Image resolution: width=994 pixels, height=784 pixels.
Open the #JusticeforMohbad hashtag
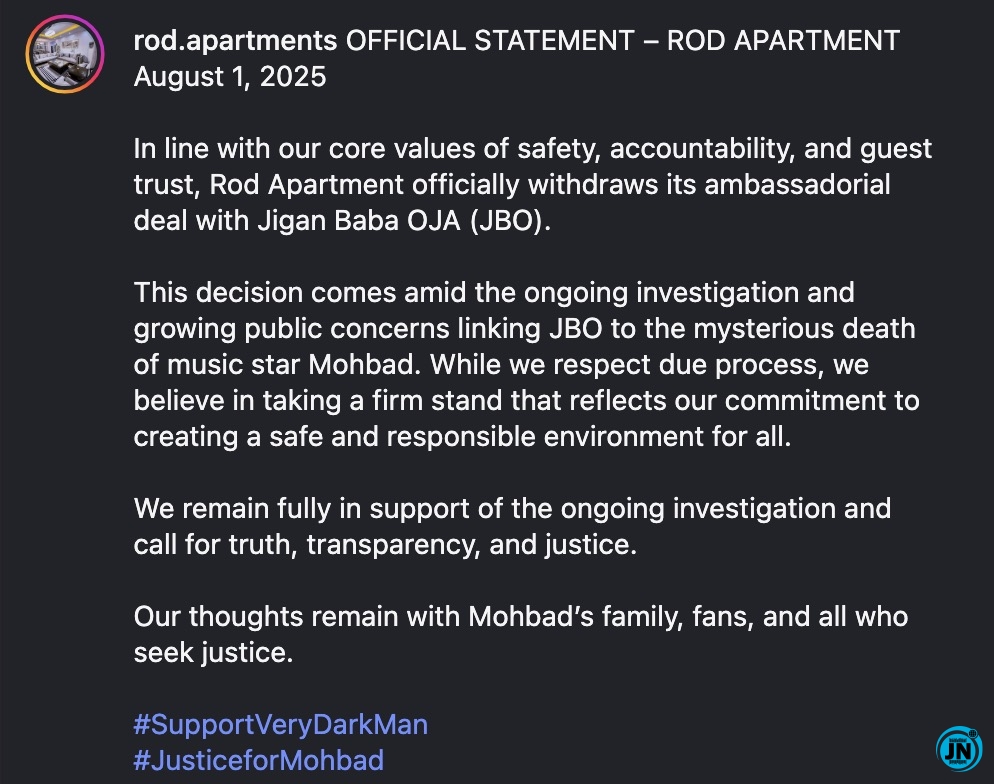click(259, 760)
